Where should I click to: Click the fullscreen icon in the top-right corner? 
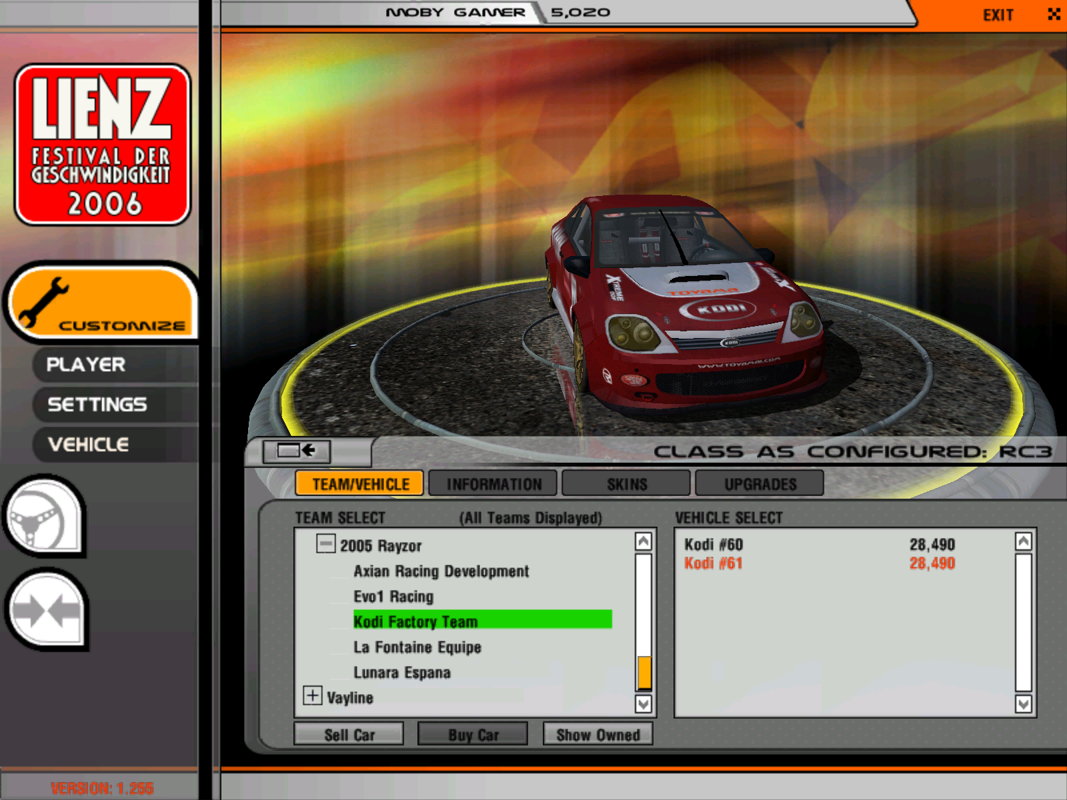coord(1052,14)
